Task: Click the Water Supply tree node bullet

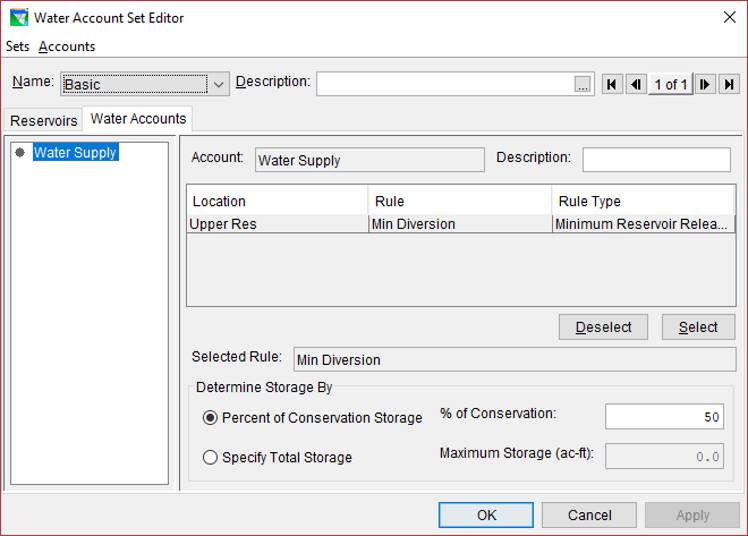Action: [20, 153]
